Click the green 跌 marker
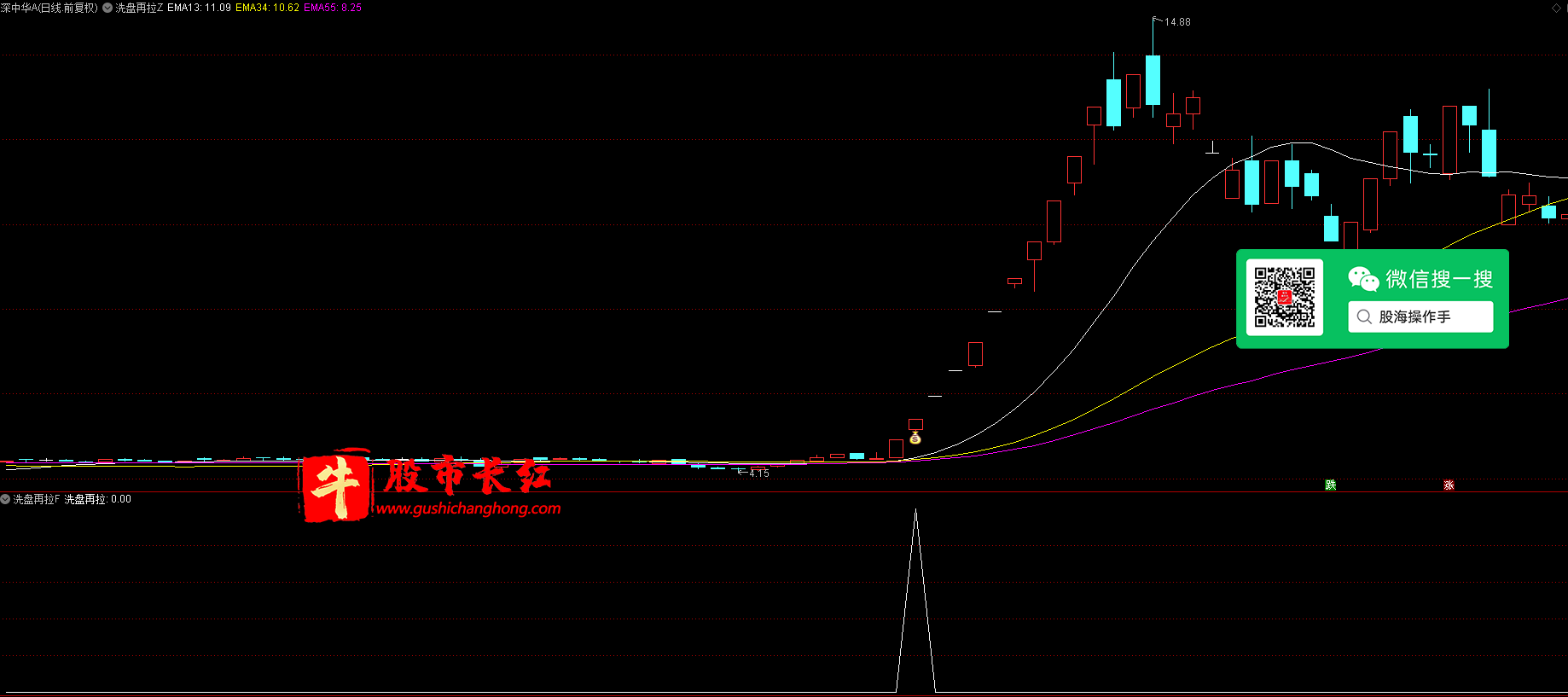Screen dimensions: 1568x697 (1330, 485)
